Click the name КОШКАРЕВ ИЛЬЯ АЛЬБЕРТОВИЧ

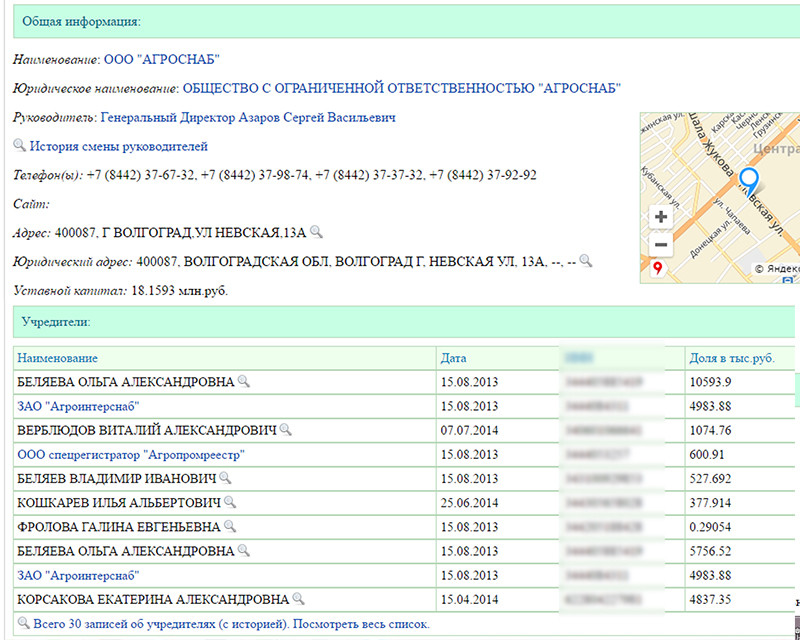click(x=119, y=503)
